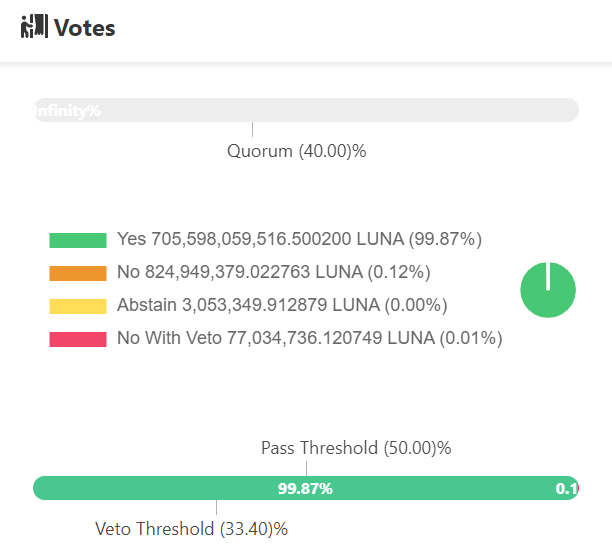
Task: Click the yellow Abstain legend swatch
Action: (78, 306)
